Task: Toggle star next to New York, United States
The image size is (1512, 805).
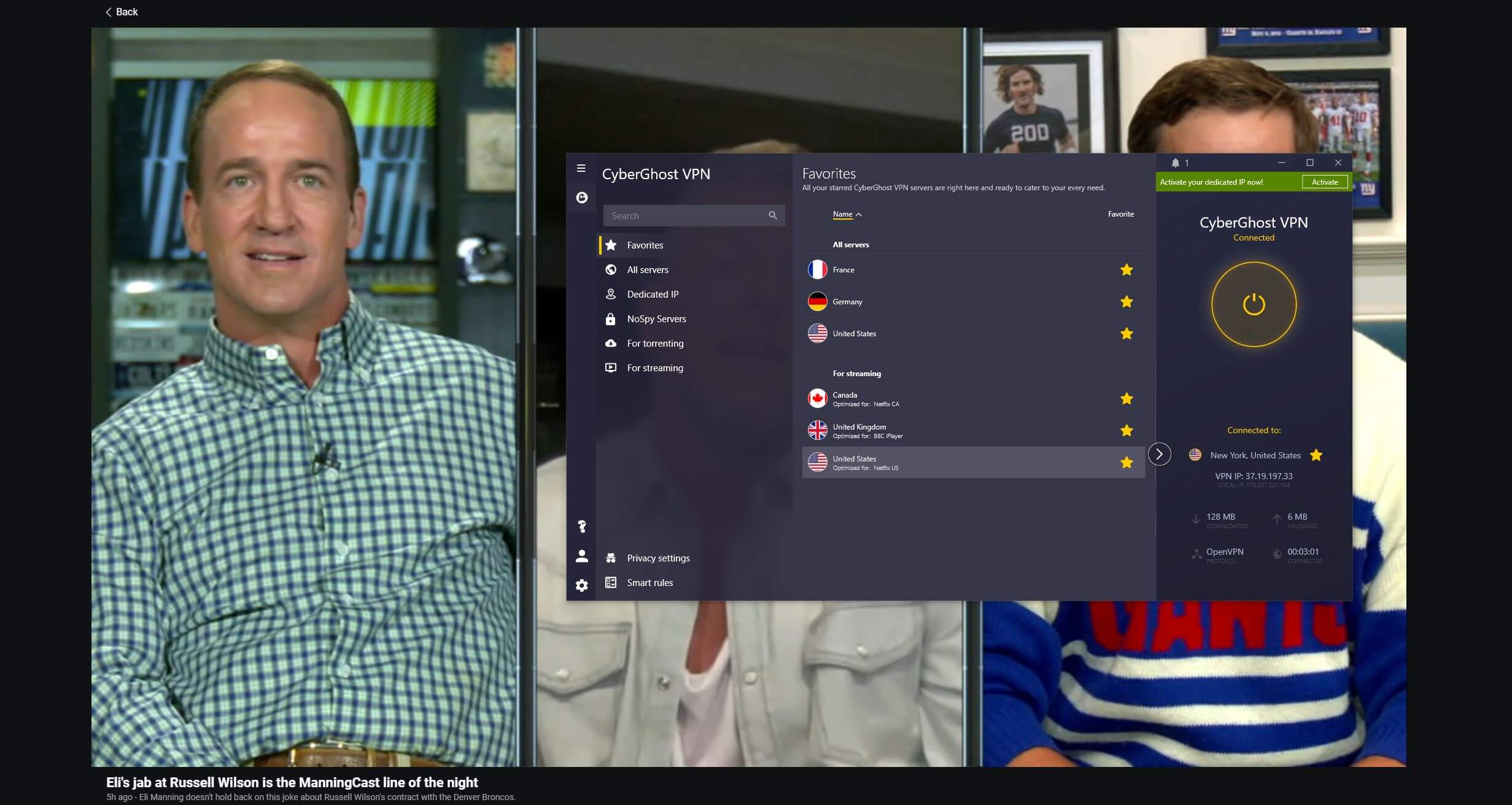Action: tap(1316, 455)
